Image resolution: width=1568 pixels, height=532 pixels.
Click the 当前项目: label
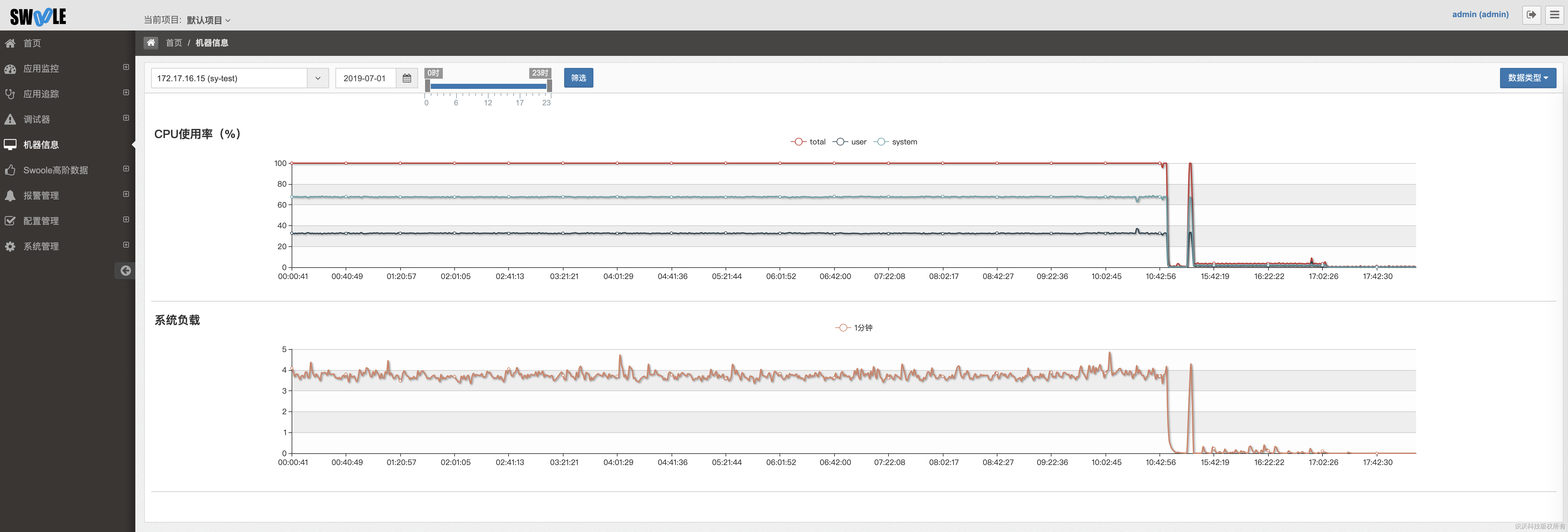[163, 20]
